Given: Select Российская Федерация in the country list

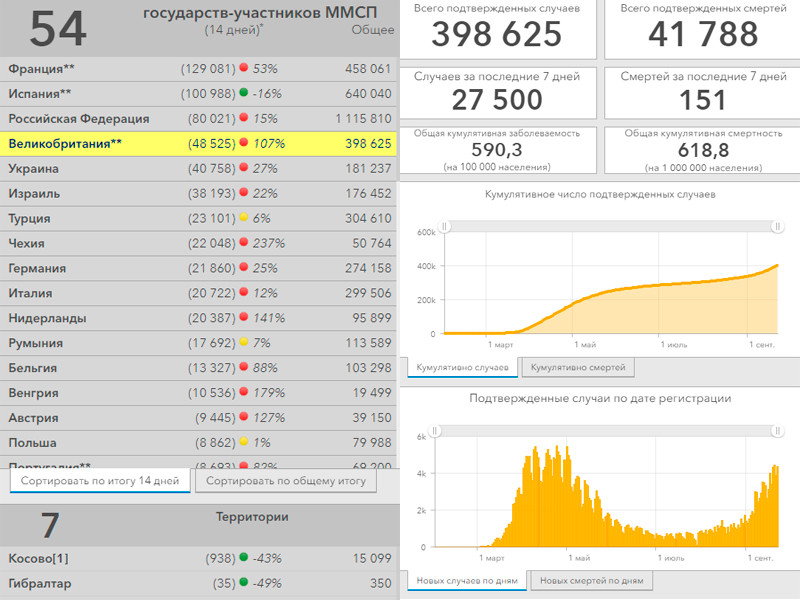Looking at the screenshot, I should click(x=78, y=119).
